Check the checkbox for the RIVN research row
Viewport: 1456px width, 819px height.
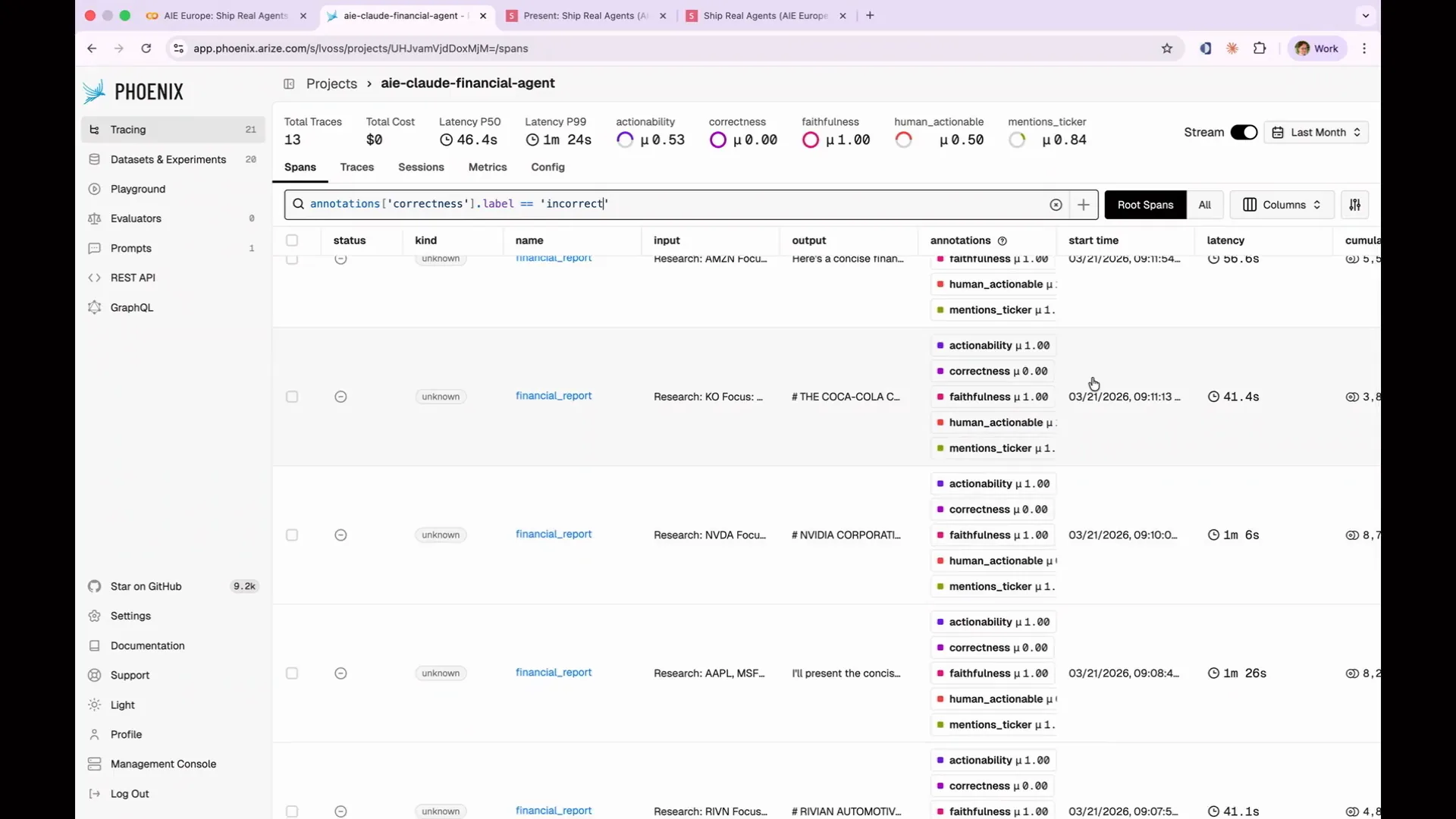[292, 811]
